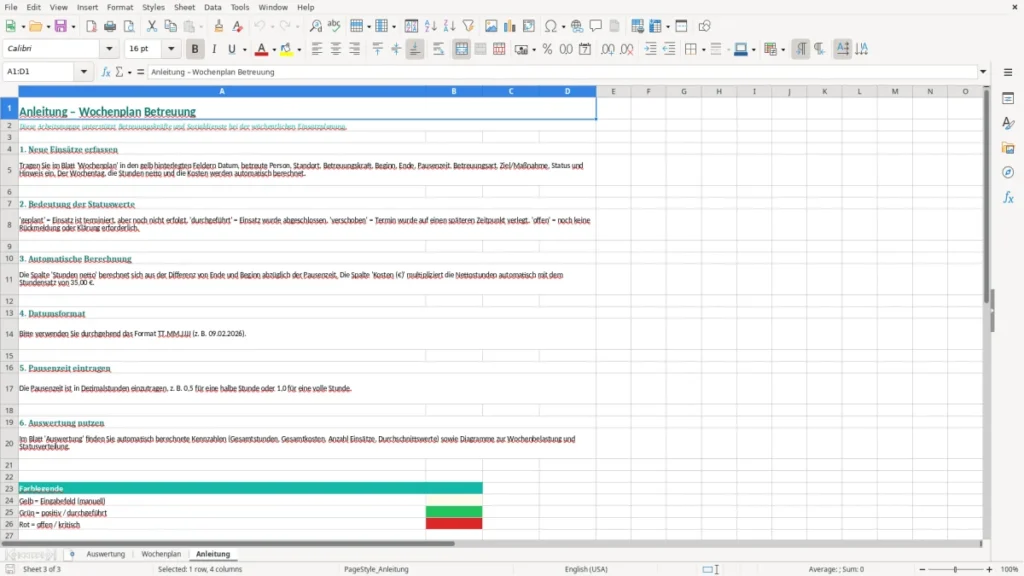Click the Spelling check icon
The width and height of the screenshot is (1024, 576).
(x=334, y=26)
